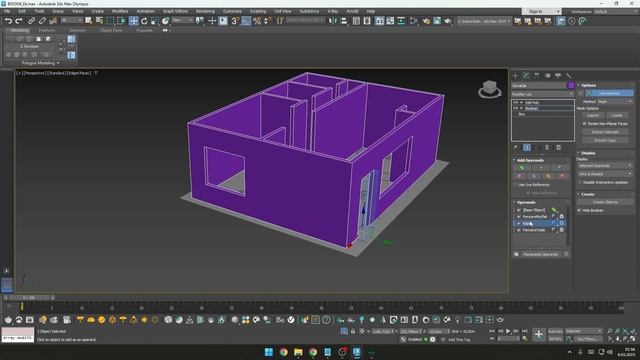Viewport: 640px width, 360px height.
Task: Click the Sign In button
Action: pyautogui.click(x=541, y=11)
